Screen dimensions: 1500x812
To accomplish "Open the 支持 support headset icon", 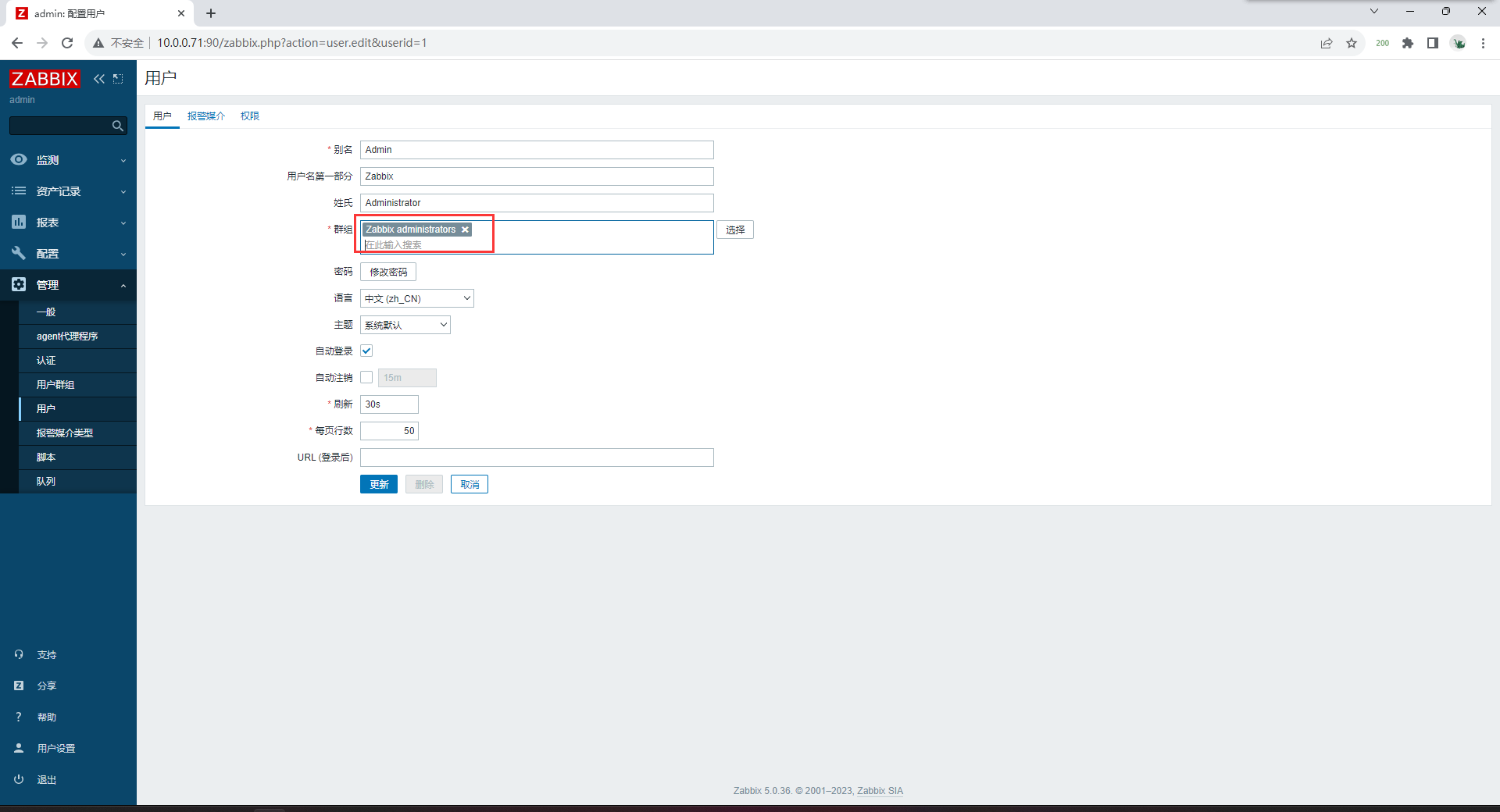I will pos(19,654).
